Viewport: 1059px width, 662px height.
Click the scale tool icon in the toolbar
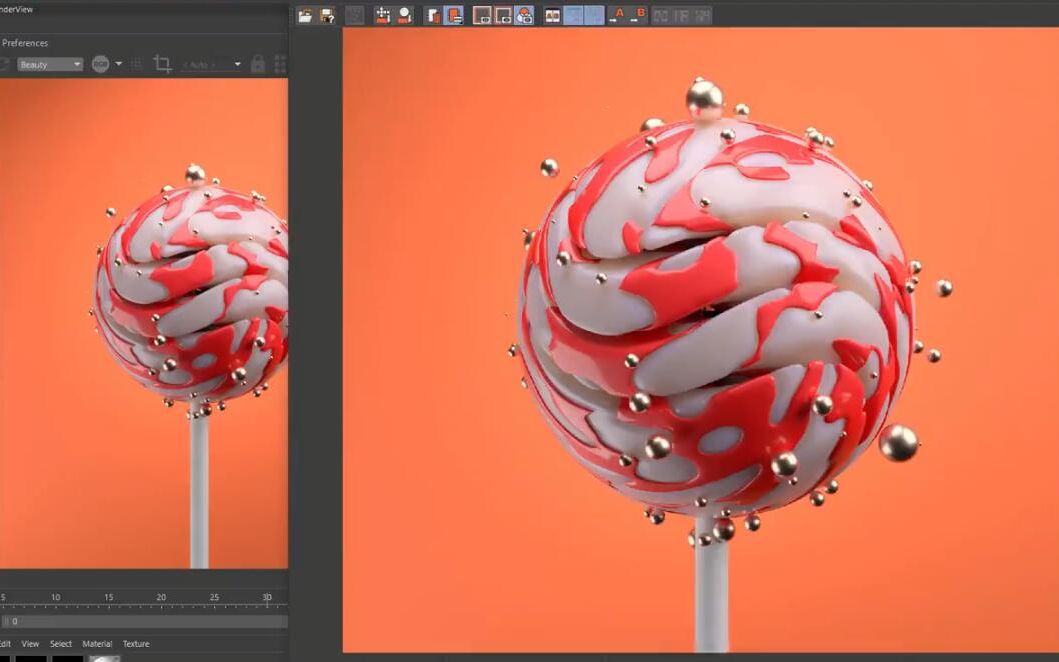(x=404, y=15)
